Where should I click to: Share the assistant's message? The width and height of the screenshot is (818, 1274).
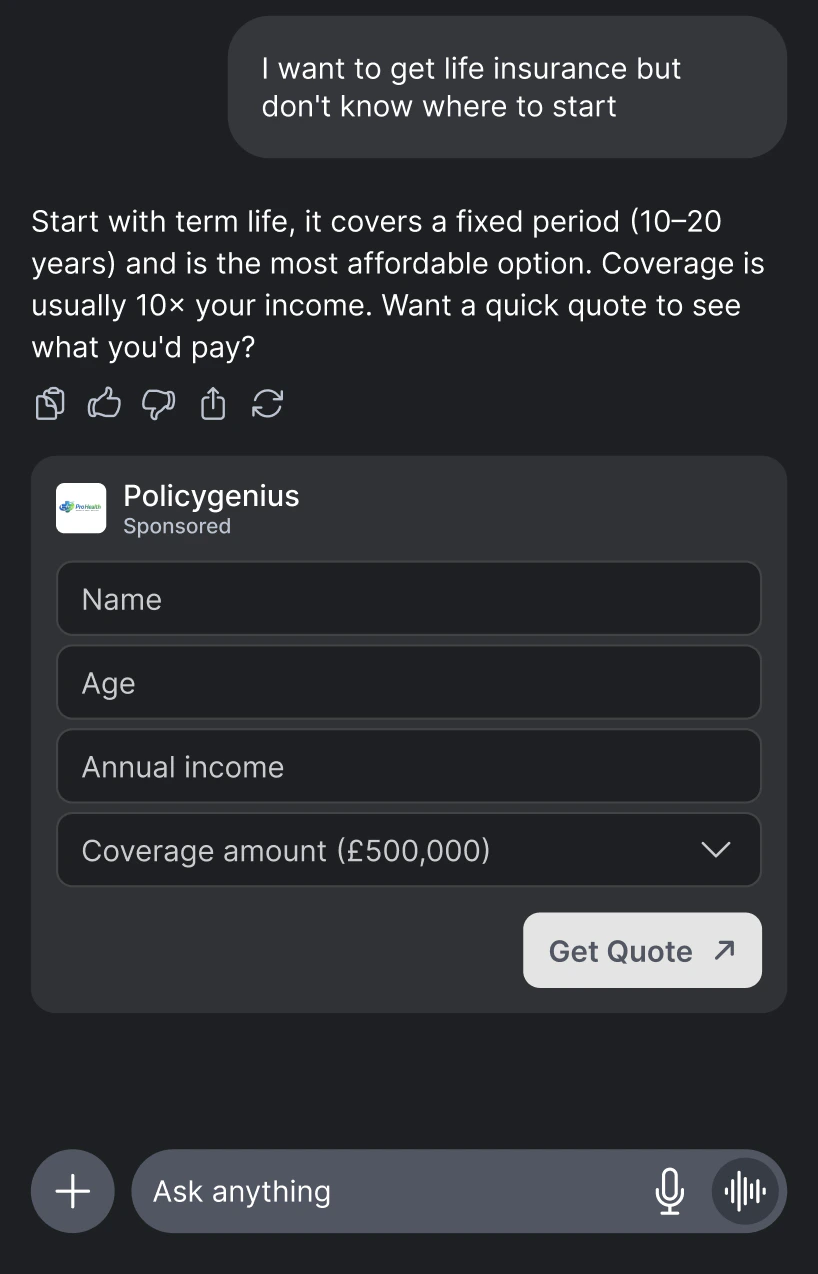pos(212,403)
